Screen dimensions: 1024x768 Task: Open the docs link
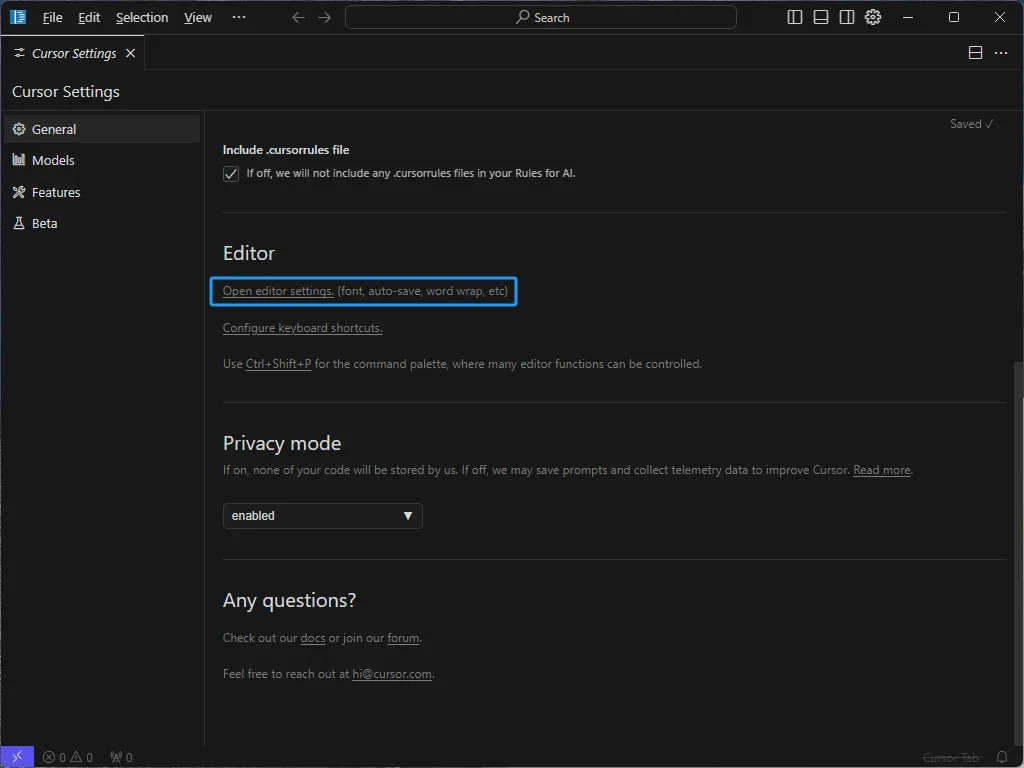pos(313,638)
